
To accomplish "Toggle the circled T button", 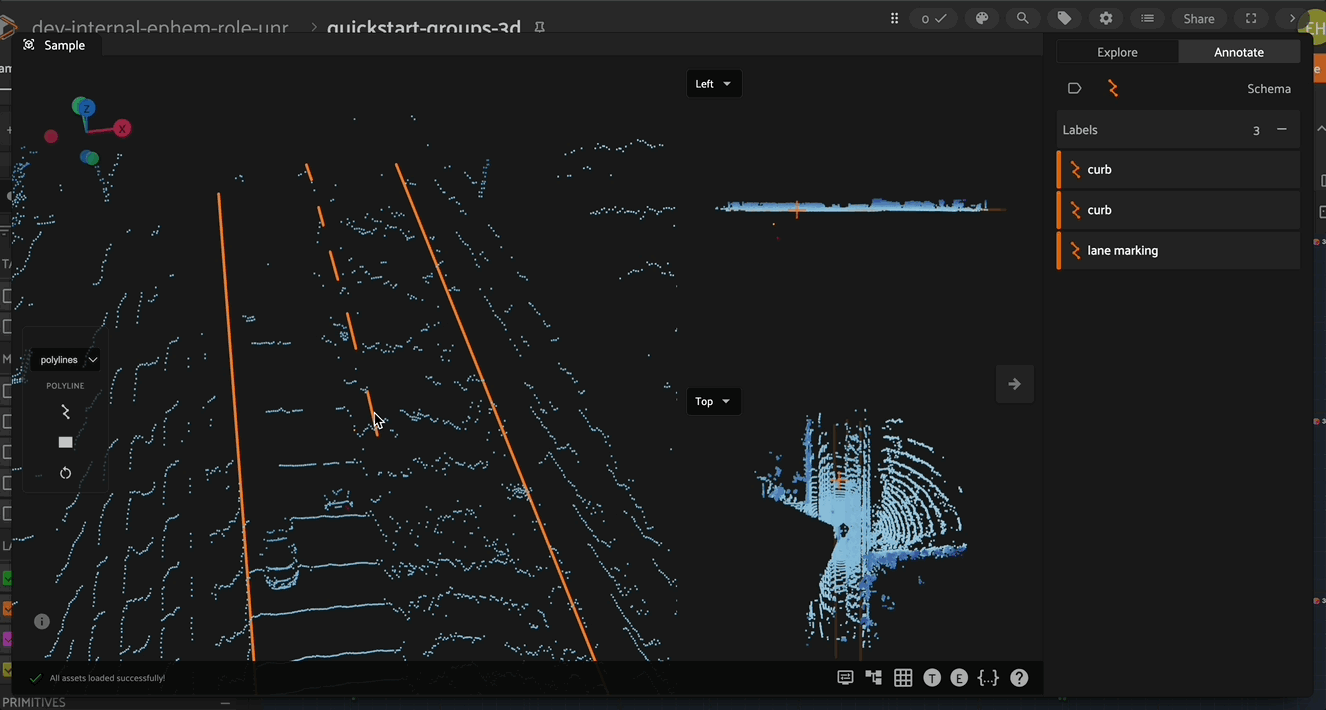I will (932, 678).
